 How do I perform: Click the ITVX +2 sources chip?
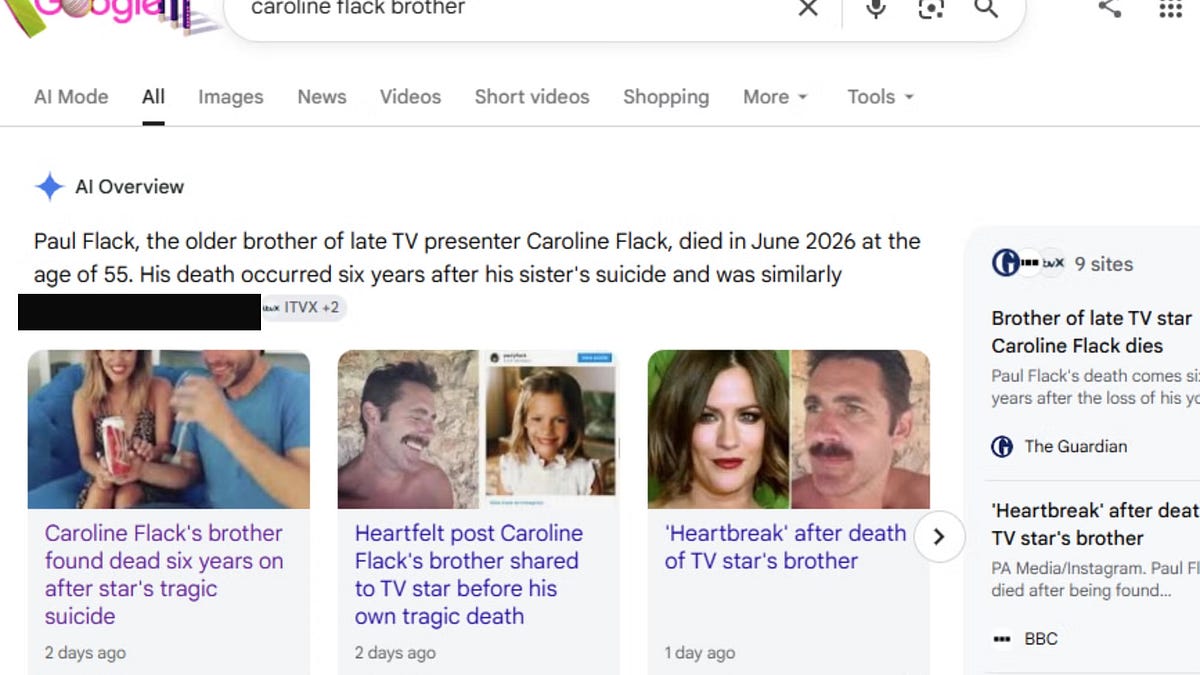click(302, 308)
